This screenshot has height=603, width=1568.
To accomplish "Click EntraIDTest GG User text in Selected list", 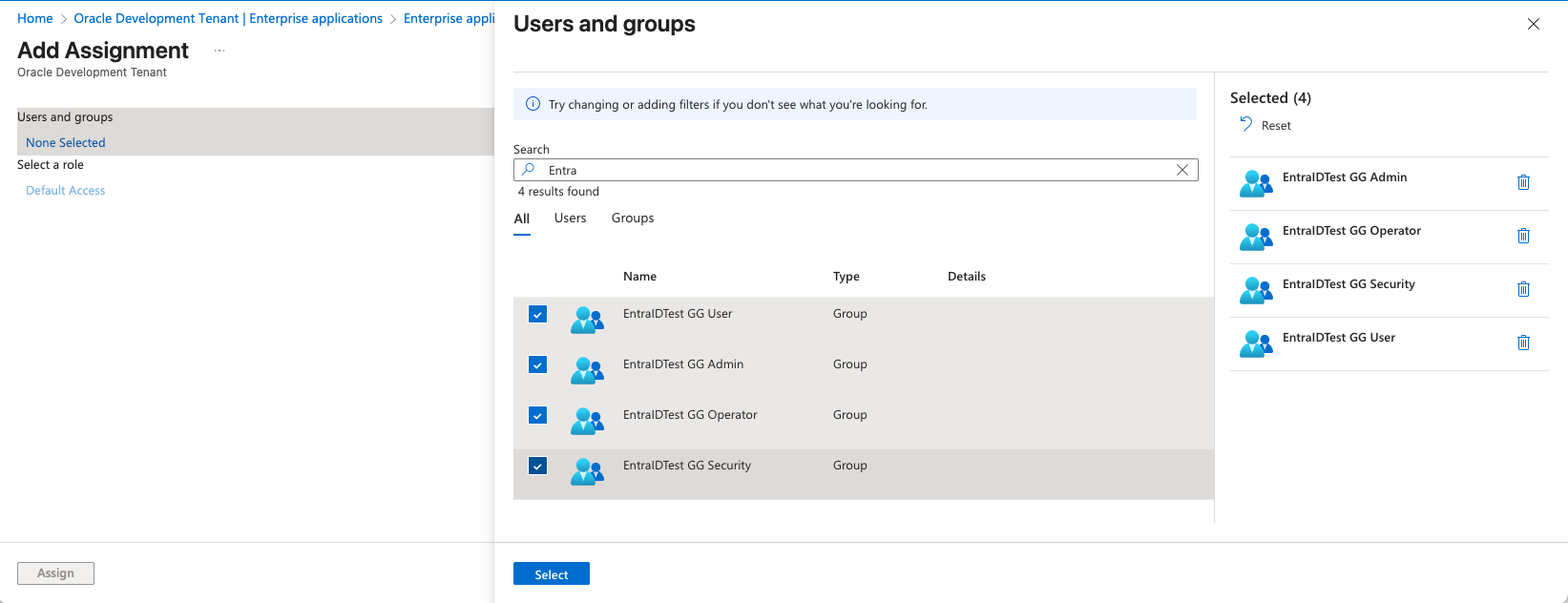I will coord(1339,337).
